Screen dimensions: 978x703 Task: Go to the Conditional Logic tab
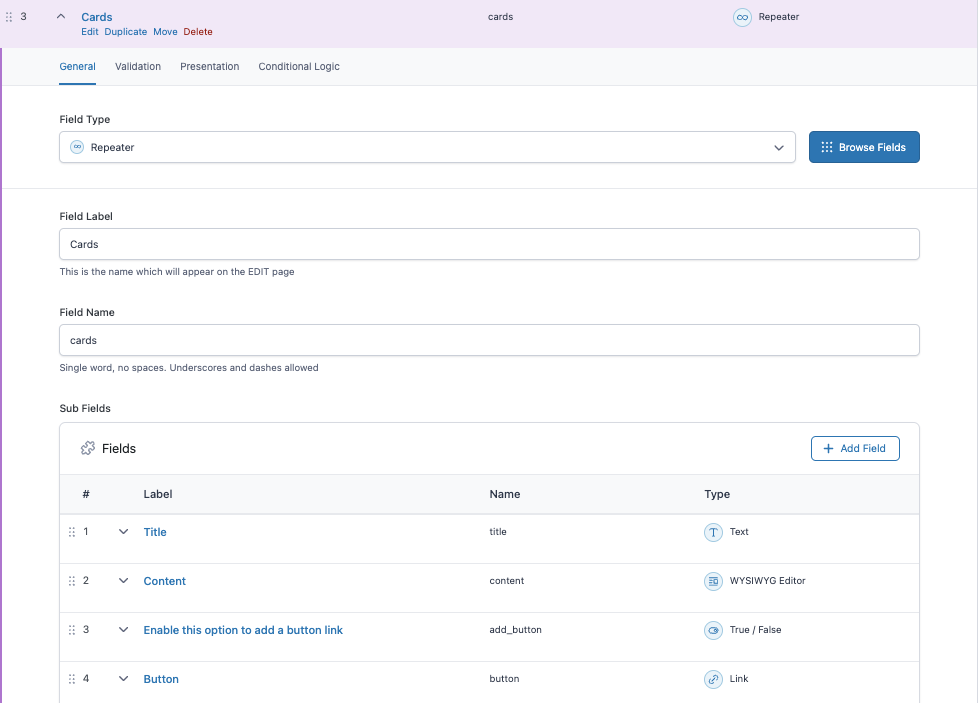click(x=299, y=67)
